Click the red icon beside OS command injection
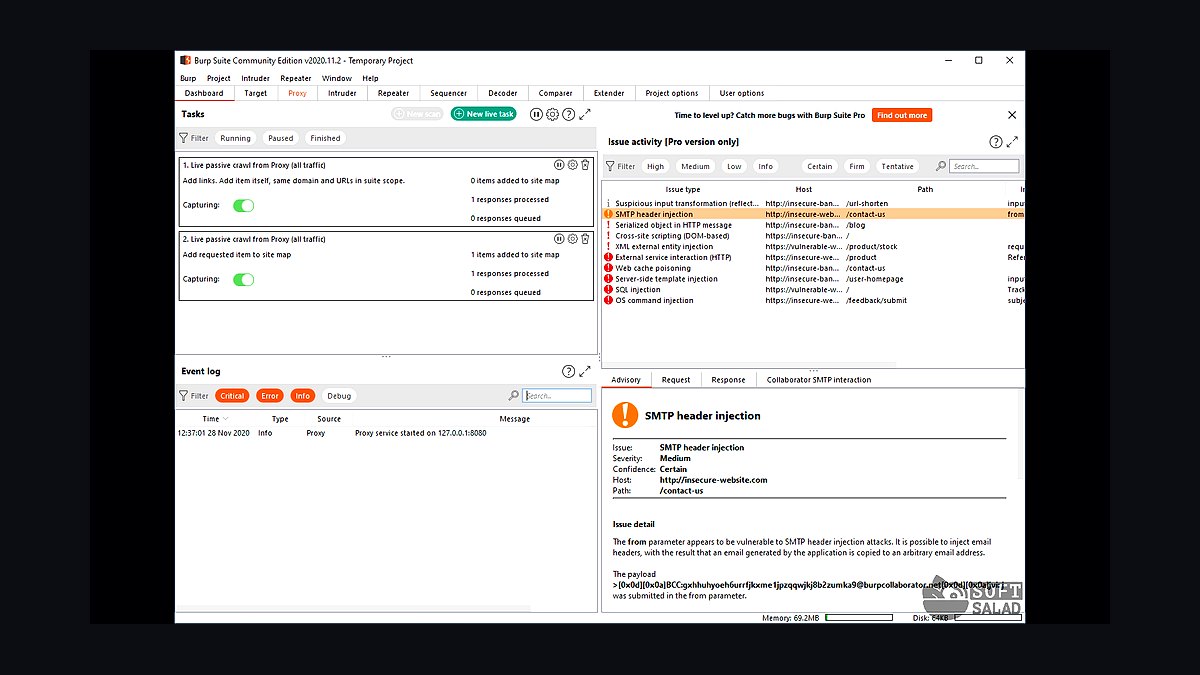Image resolution: width=1200 pixels, height=675 pixels. tap(608, 300)
